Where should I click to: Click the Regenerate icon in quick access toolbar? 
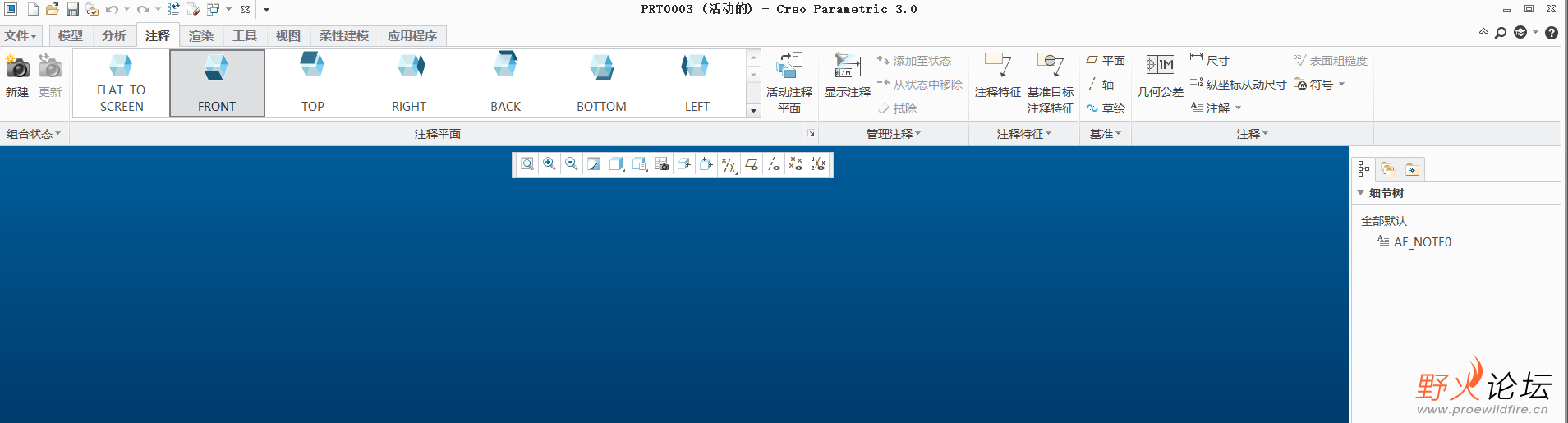(173, 10)
